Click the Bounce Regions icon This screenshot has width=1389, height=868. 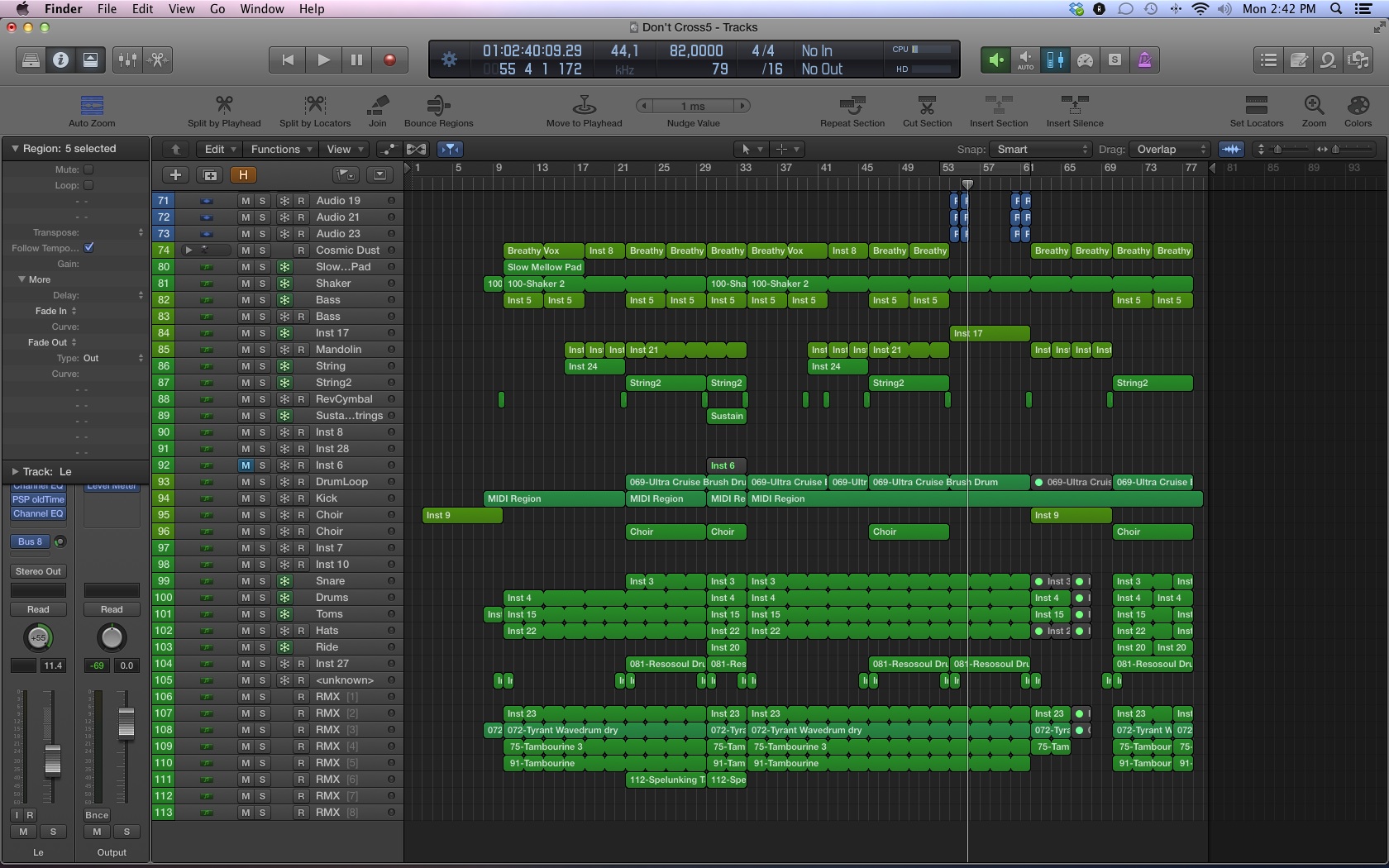(x=438, y=105)
